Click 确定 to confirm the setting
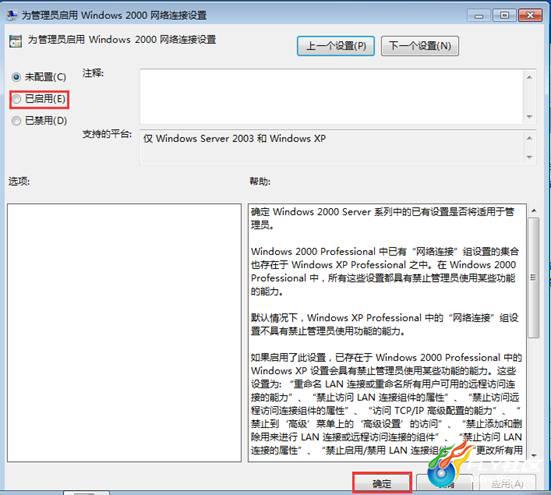Image resolution: width=551 pixels, height=495 pixels. pos(382,483)
